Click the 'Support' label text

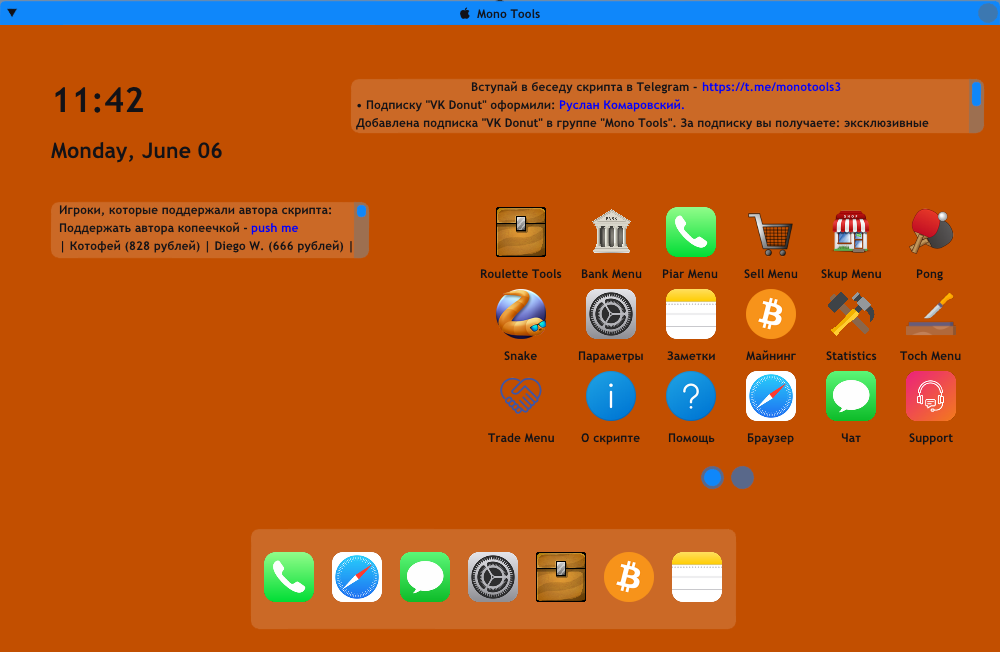(x=931, y=438)
